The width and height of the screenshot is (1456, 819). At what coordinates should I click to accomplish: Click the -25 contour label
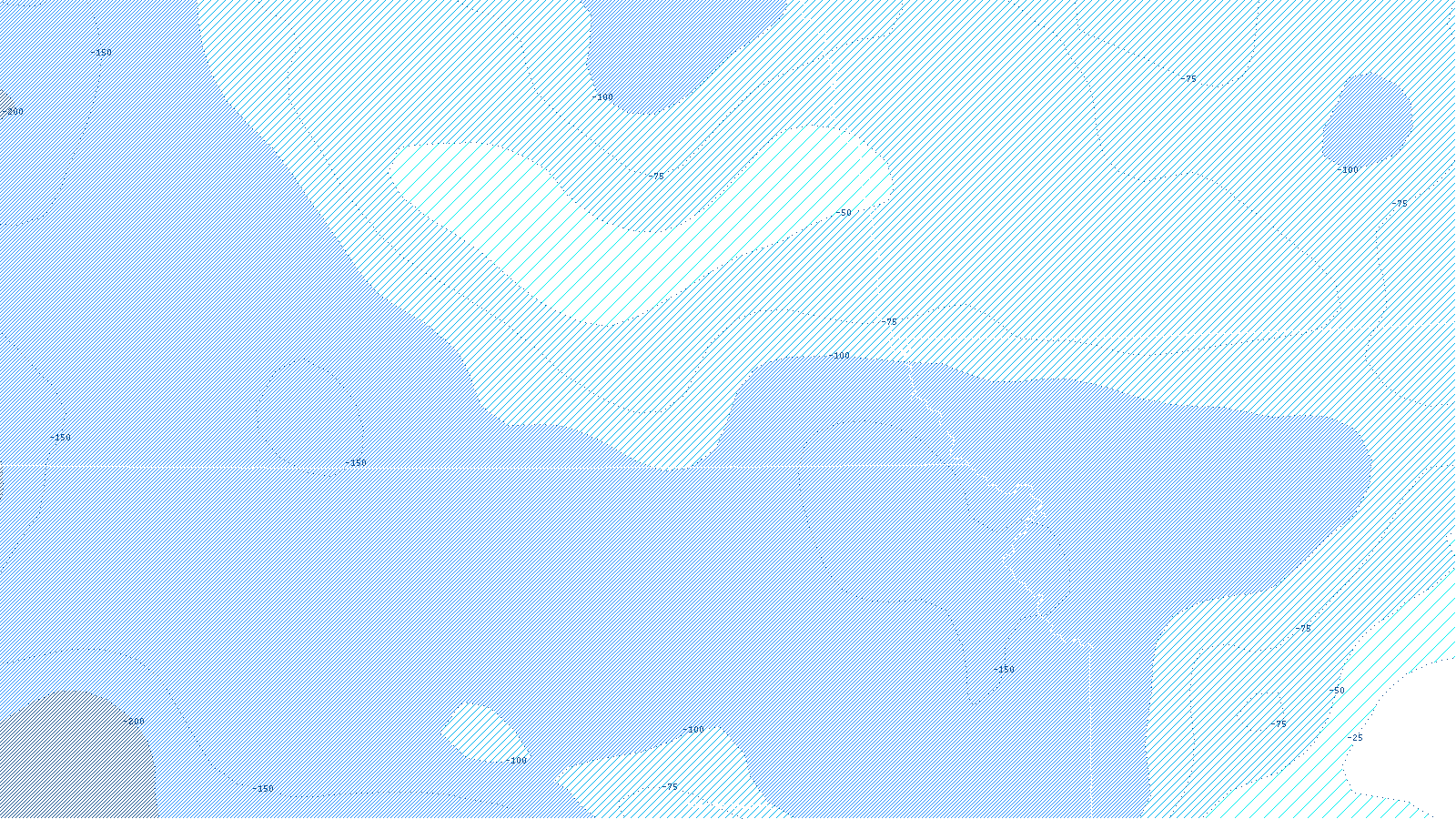[1355, 738]
